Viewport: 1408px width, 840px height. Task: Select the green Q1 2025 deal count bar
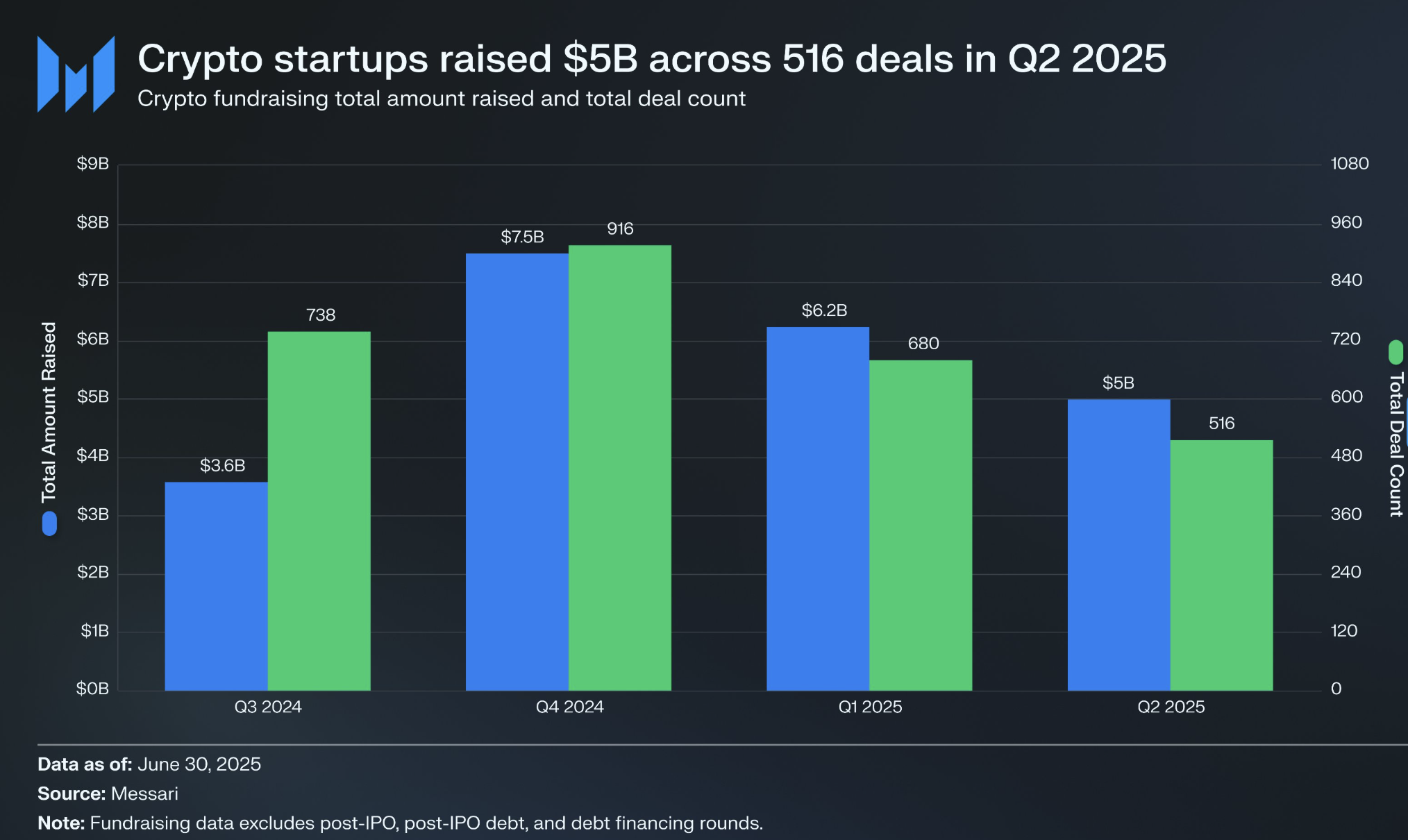coord(920,525)
